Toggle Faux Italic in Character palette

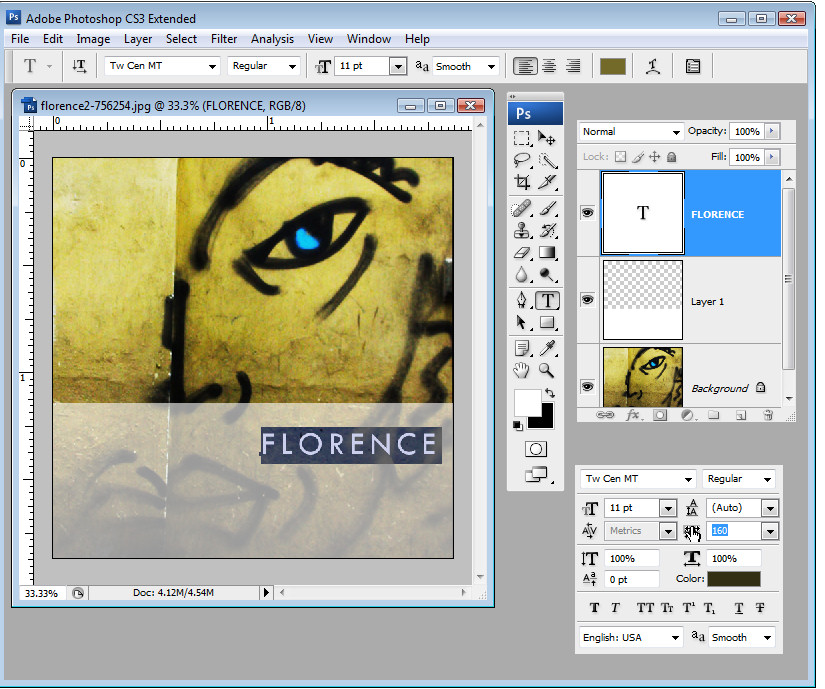(x=615, y=608)
